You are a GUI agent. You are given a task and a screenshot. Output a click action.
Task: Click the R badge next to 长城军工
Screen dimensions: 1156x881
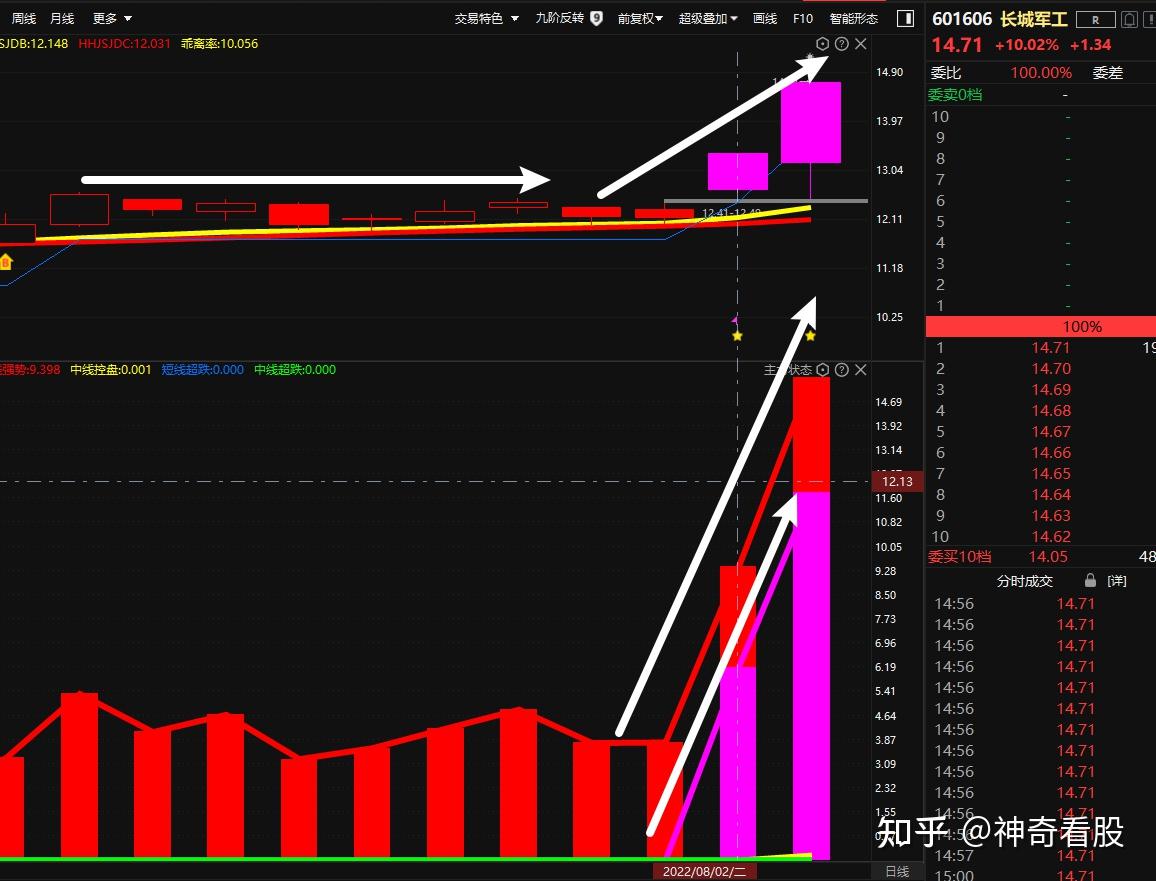[1096, 19]
